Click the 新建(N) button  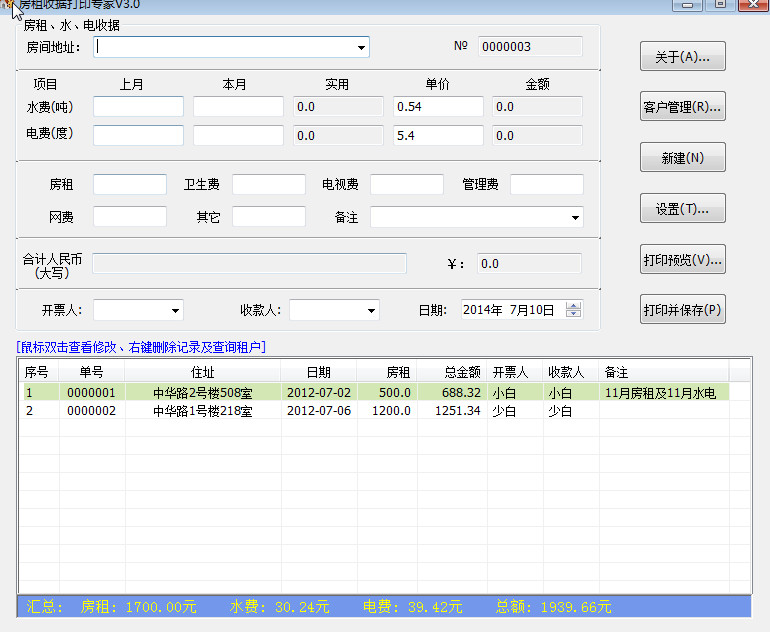pos(683,158)
